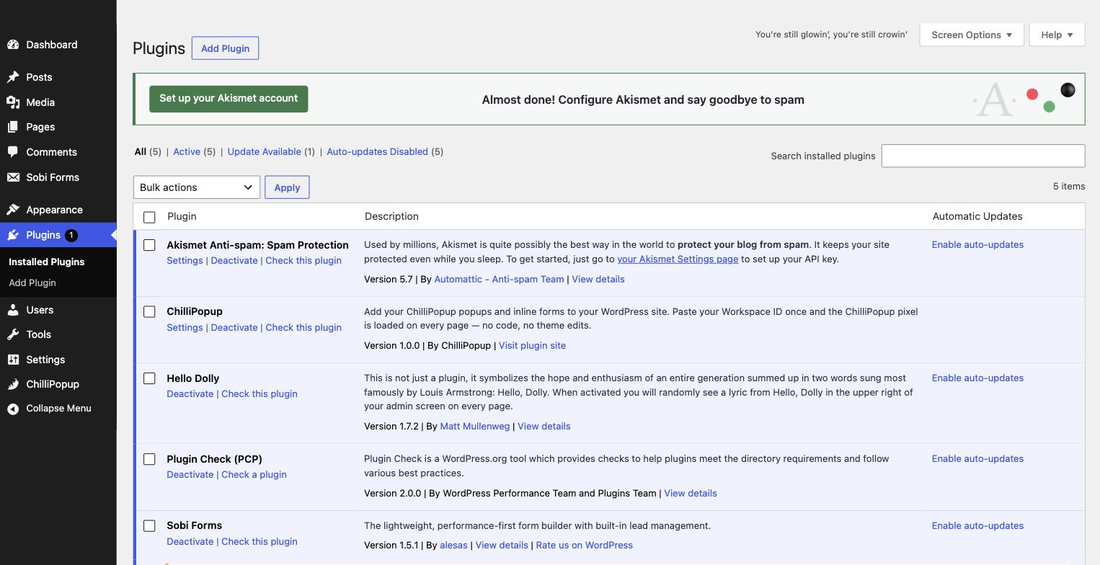Open Add Plugin submenu item in sidebar

click(x=32, y=283)
